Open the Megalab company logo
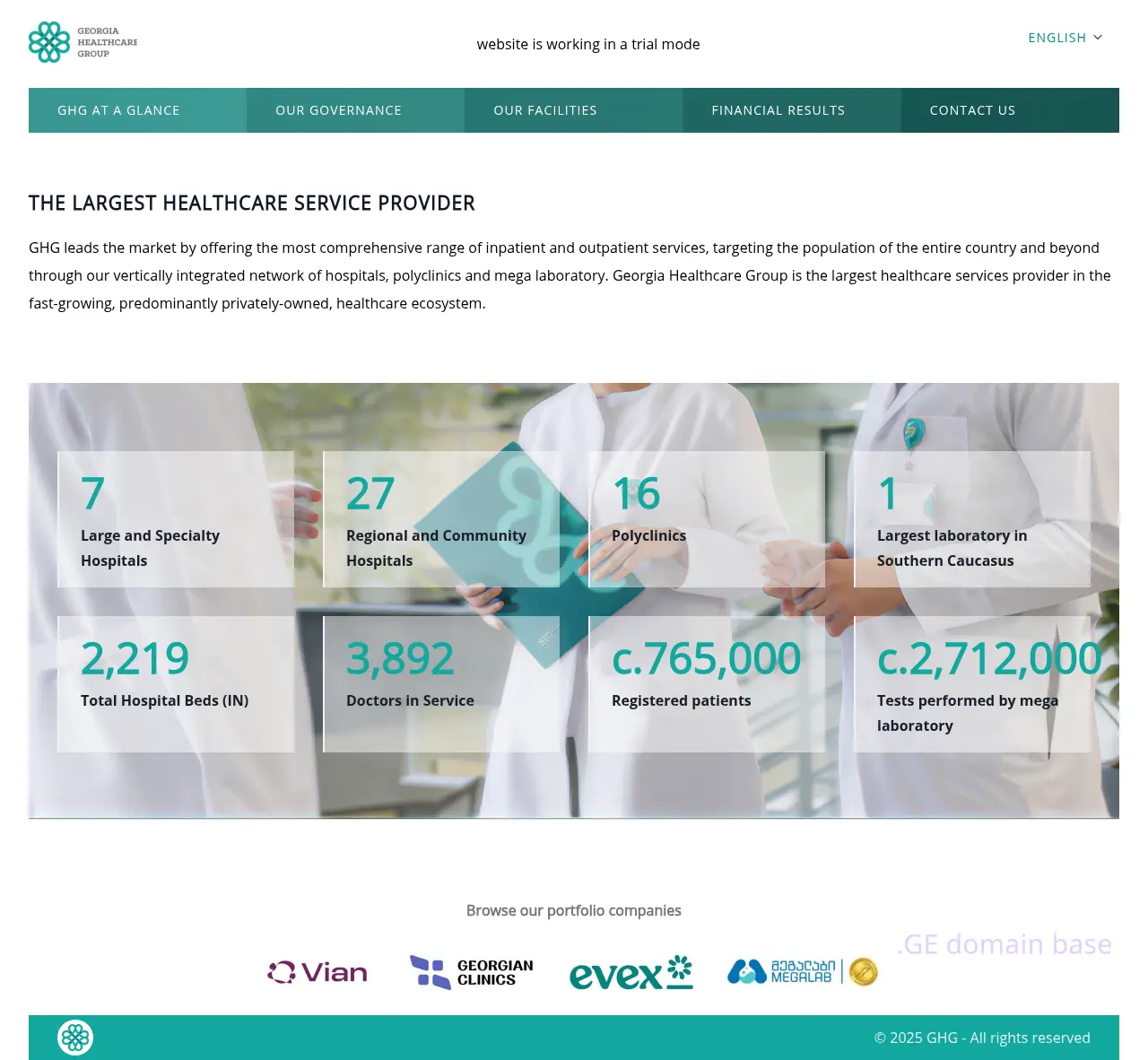The height and width of the screenshot is (1060, 1148). coord(781,971)
